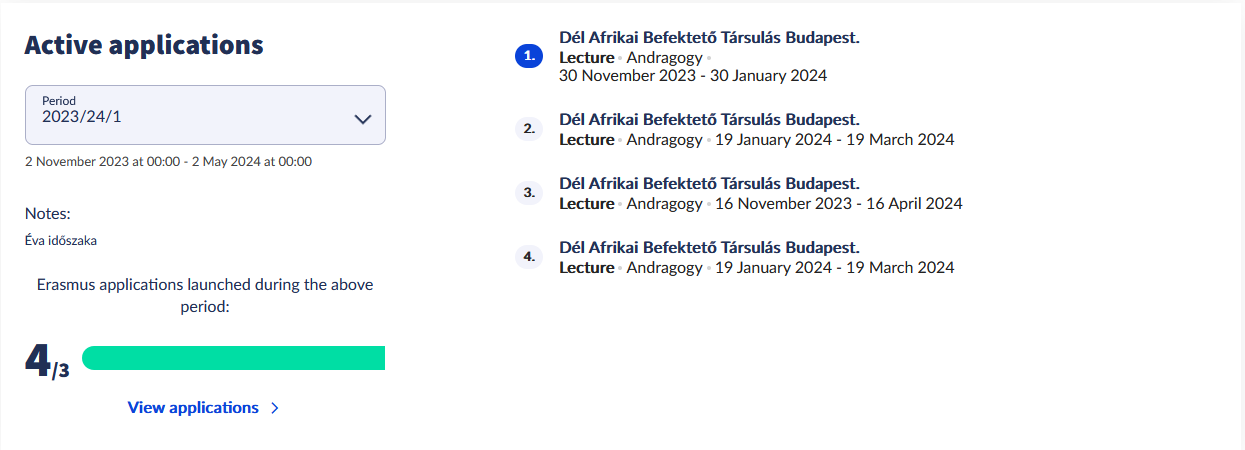Click the green applications progress bar
This screenshot has width=1245, height=450.
coord(233,358)
